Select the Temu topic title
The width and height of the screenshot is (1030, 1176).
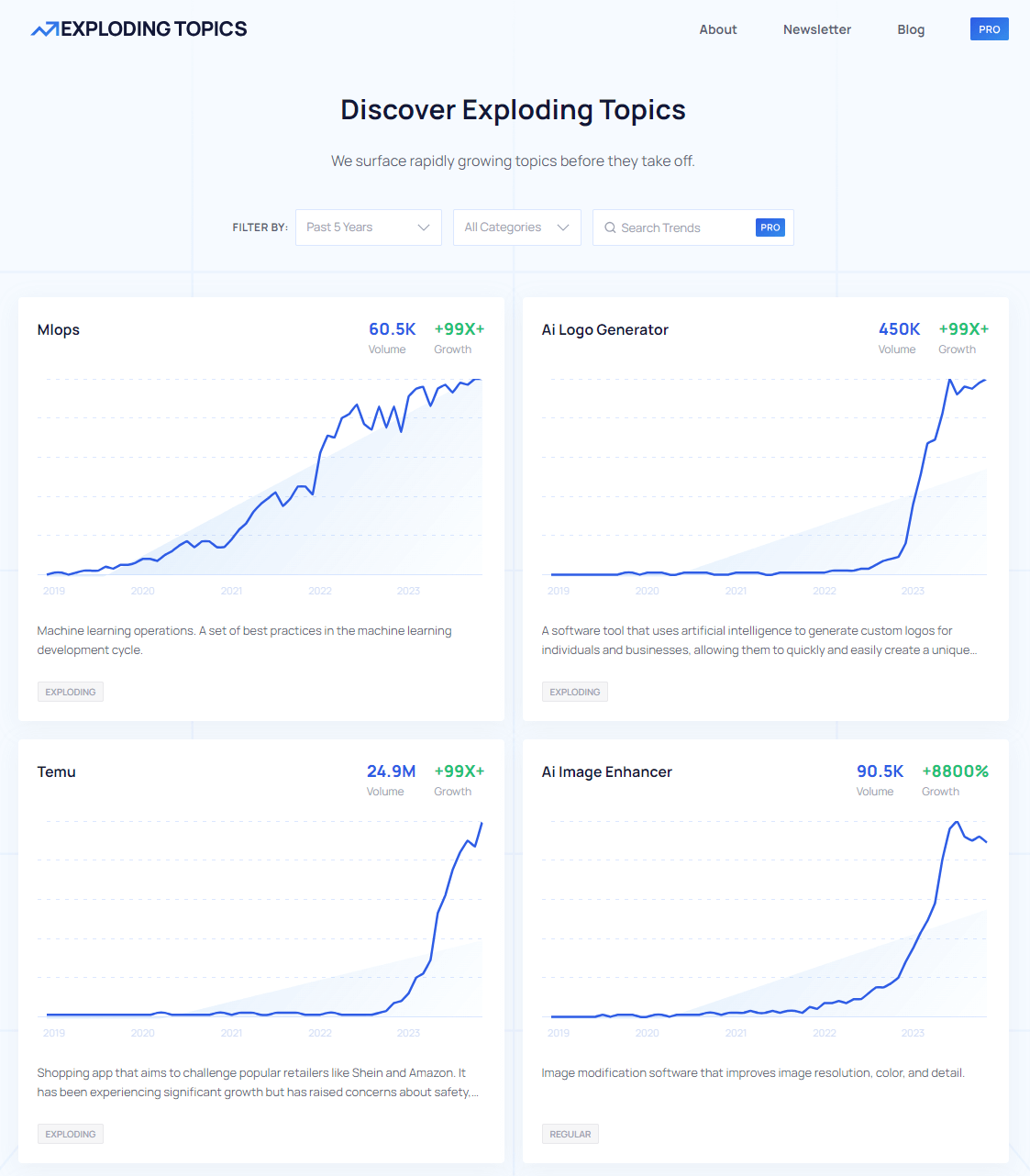point(57,772)
